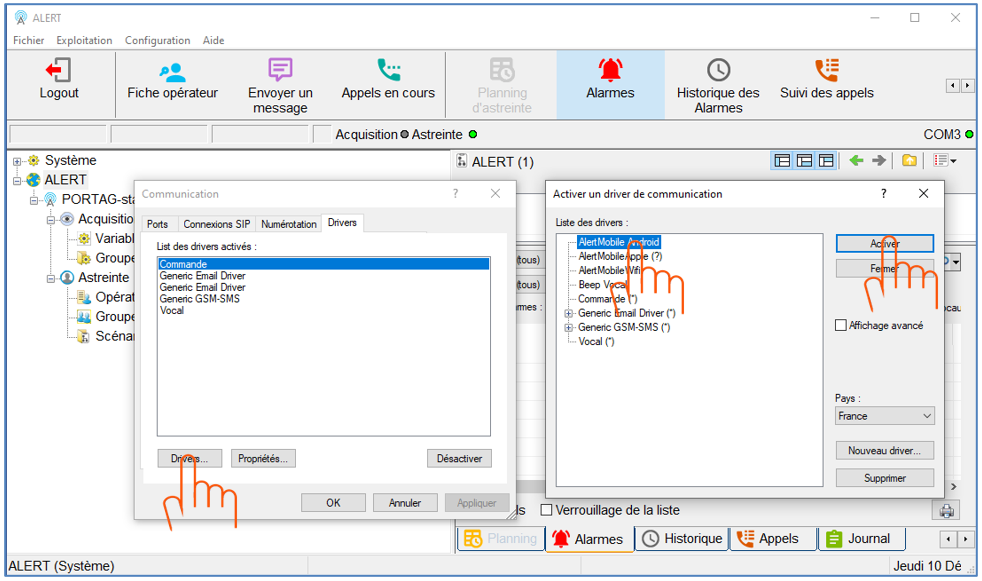Click the Envoyer un message icon
Viewport: 982px width, 581px height.
pos(280,70)
